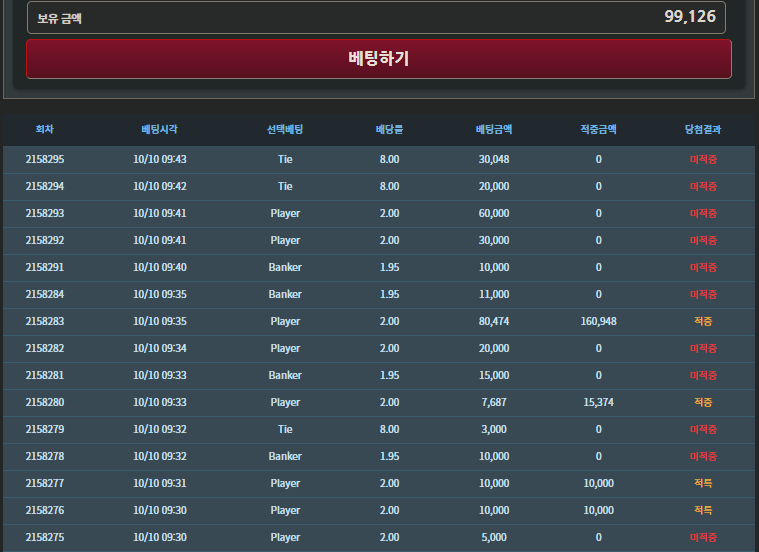Viewport: 759px width, 552px height.
Task: Click the 보유 금액 balance field
Action: tap(376, 17)
